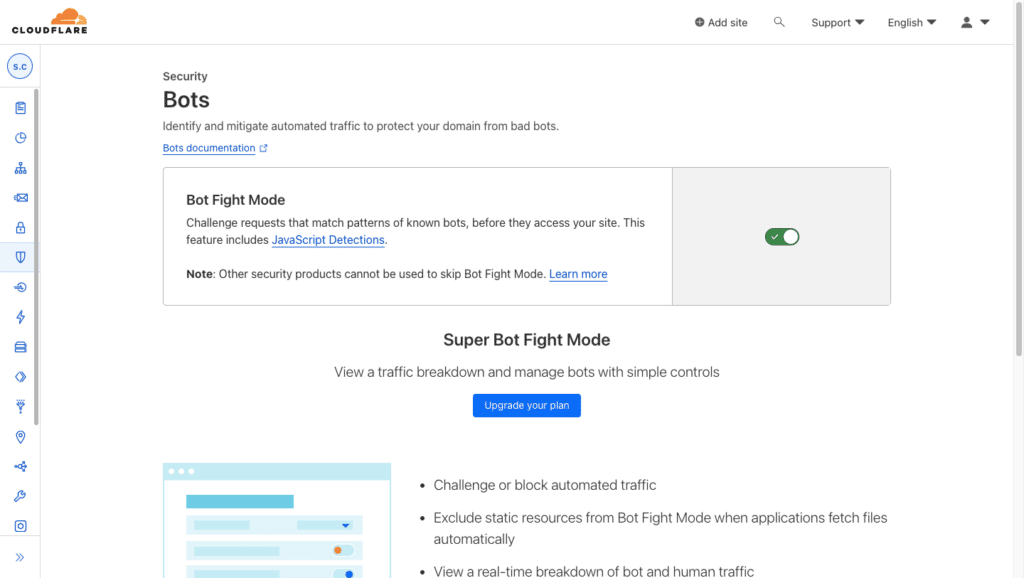Click the sidebar scrollbar handle
1024x578 pixels.
pyautogui.click(x=36, y=257)
